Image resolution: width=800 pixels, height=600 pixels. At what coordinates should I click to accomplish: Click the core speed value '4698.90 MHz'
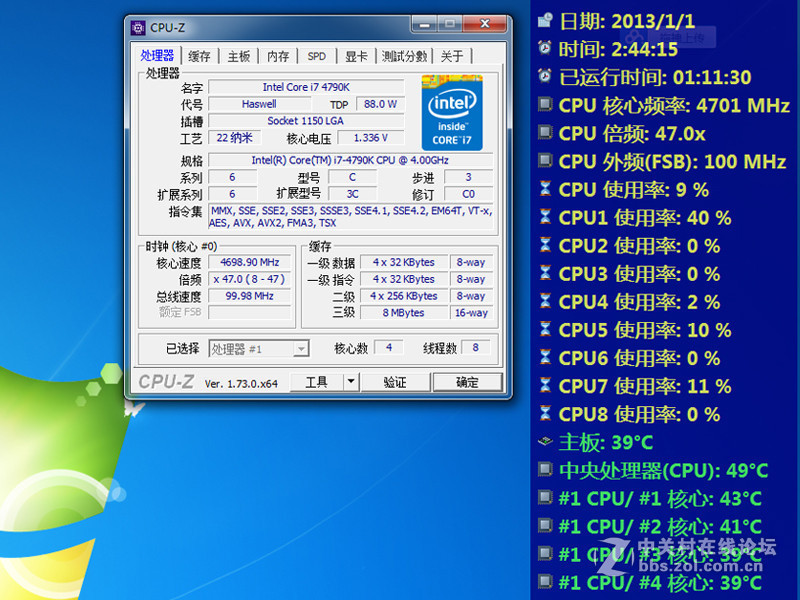249,262
